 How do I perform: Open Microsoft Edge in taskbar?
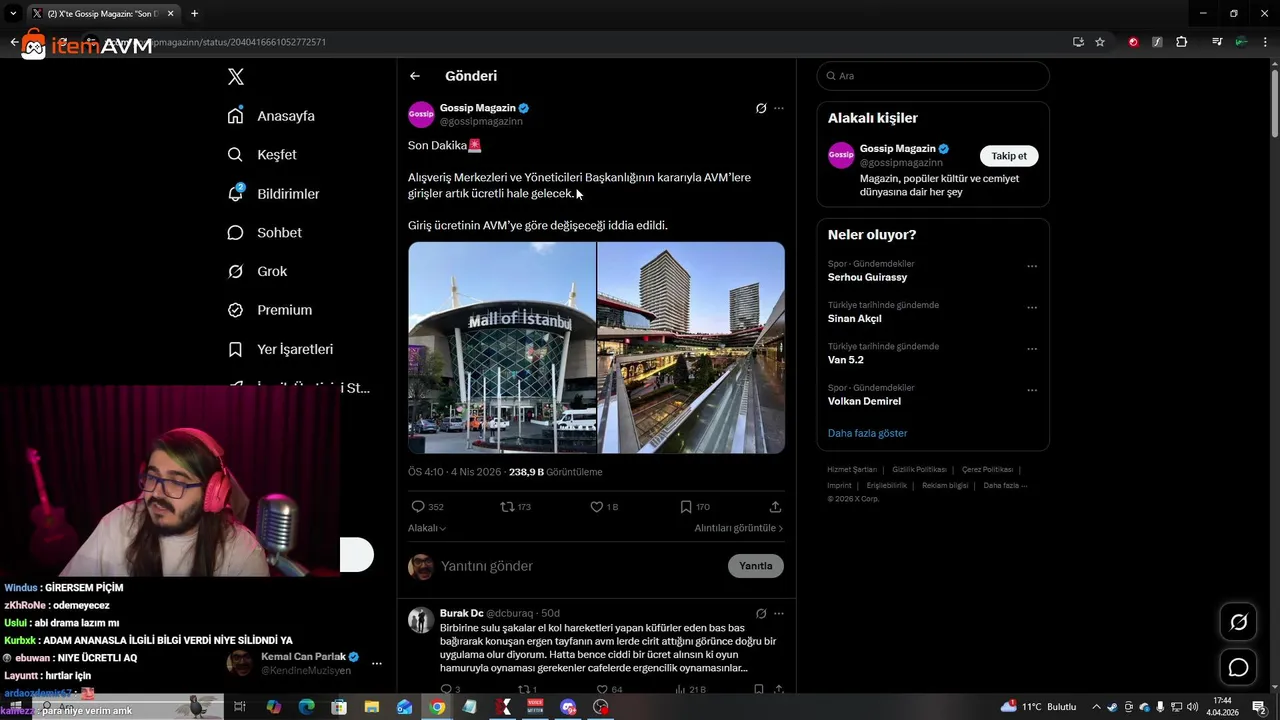click(306, 707)
